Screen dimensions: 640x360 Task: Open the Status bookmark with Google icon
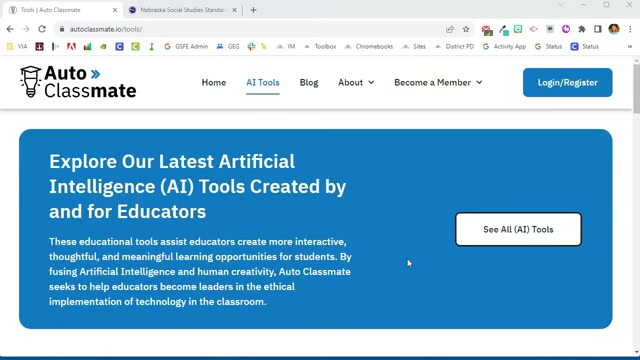549,47
